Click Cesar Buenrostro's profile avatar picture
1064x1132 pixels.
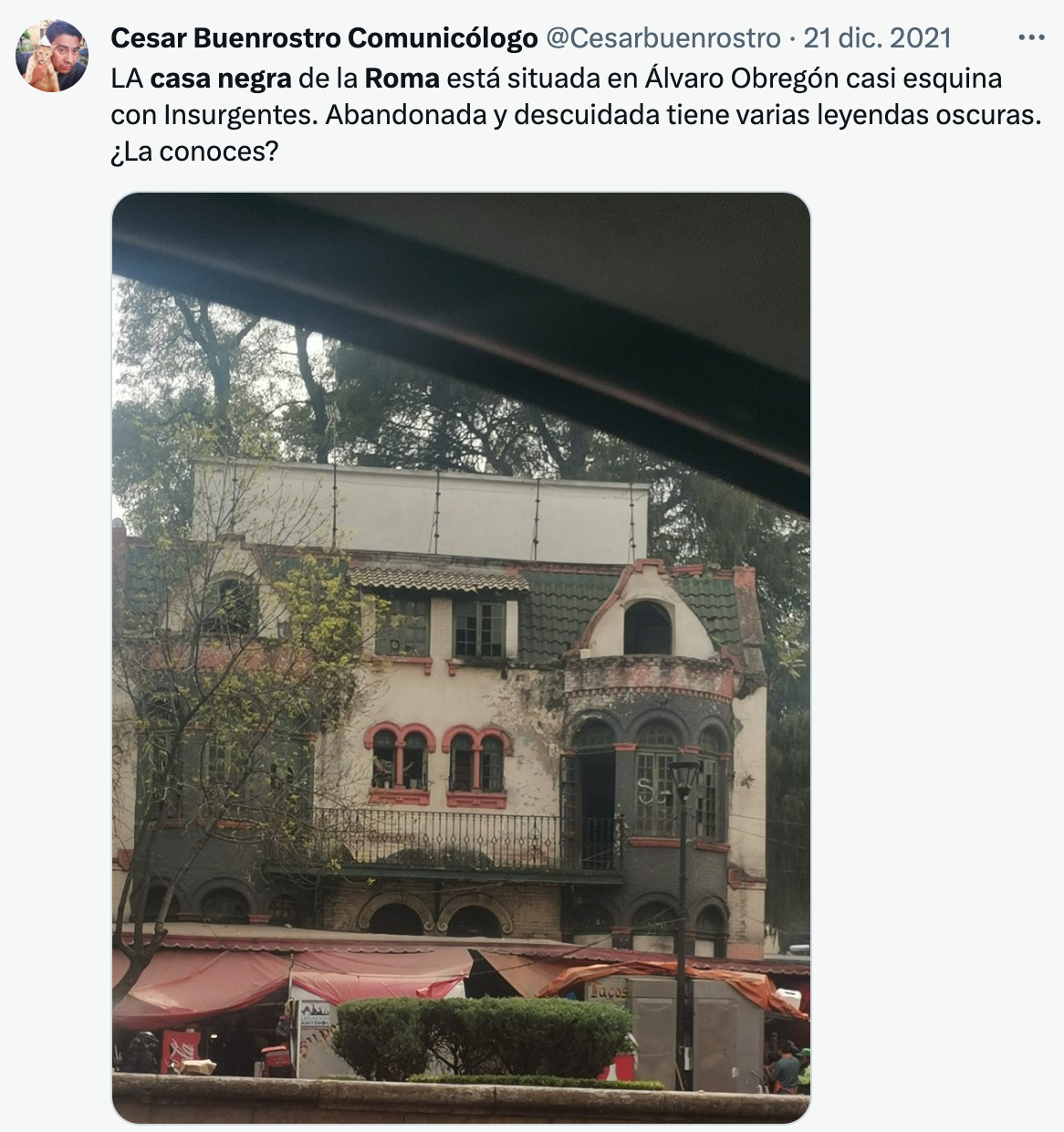(52, 56)
